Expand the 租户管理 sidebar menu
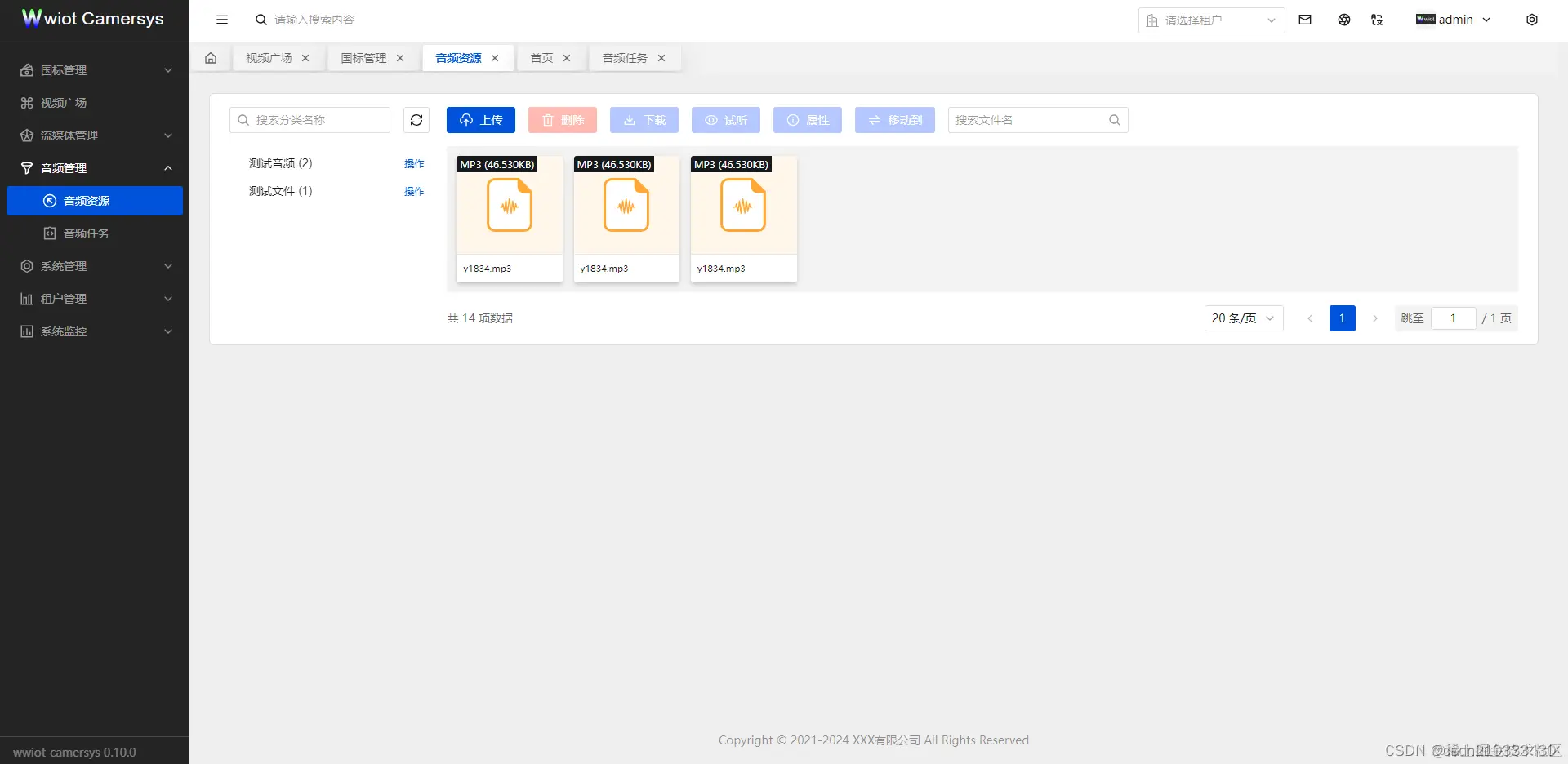1568x764 pixels. click(95, 299)
